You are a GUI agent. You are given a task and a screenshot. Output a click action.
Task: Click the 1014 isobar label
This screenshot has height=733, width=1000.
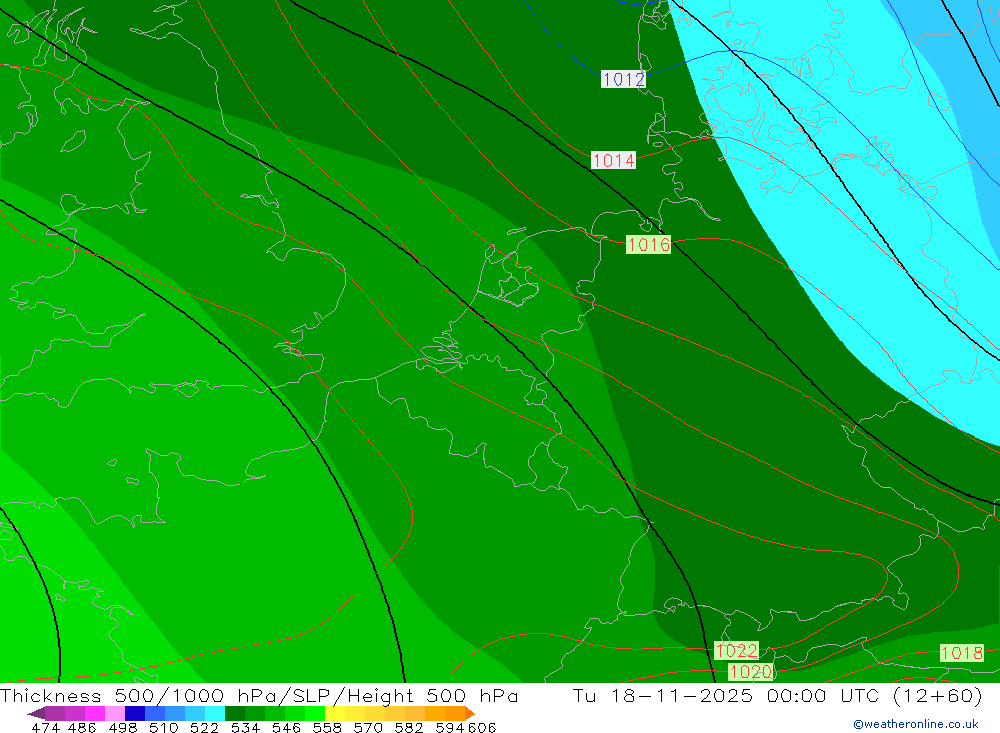(614, 160)
